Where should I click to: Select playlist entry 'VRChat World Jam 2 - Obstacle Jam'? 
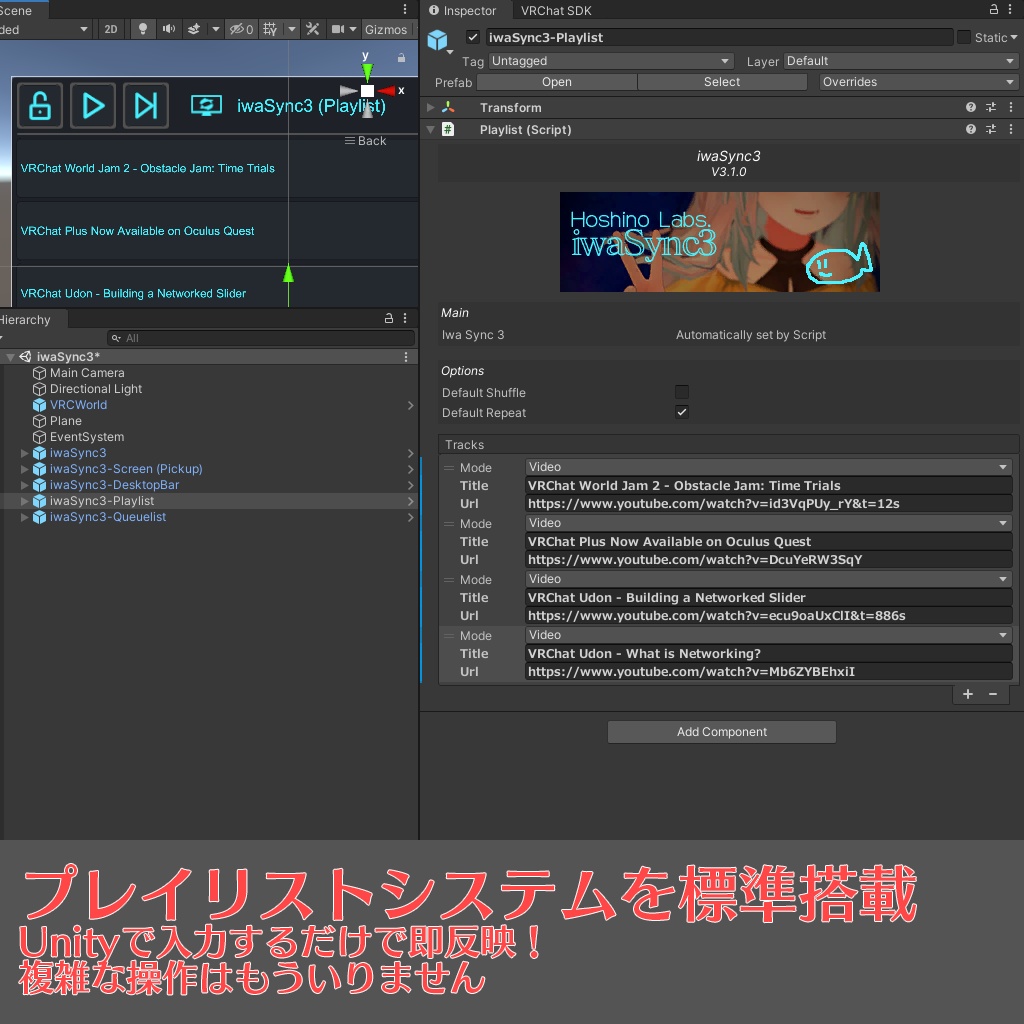tap(217, 168)
